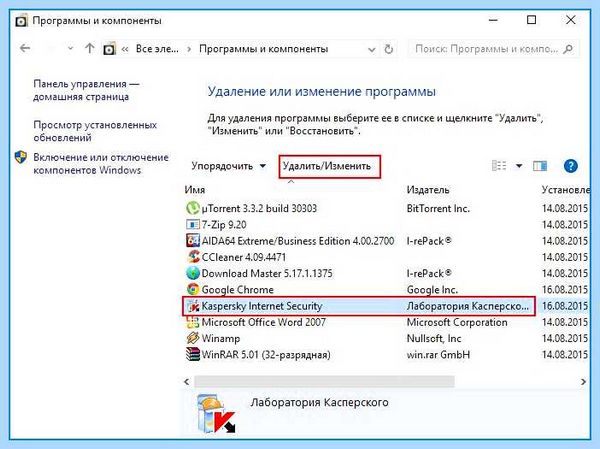The image size is (600, 449).
Task: Maximize the Программы и компоненты window
Action: point(531,20)
